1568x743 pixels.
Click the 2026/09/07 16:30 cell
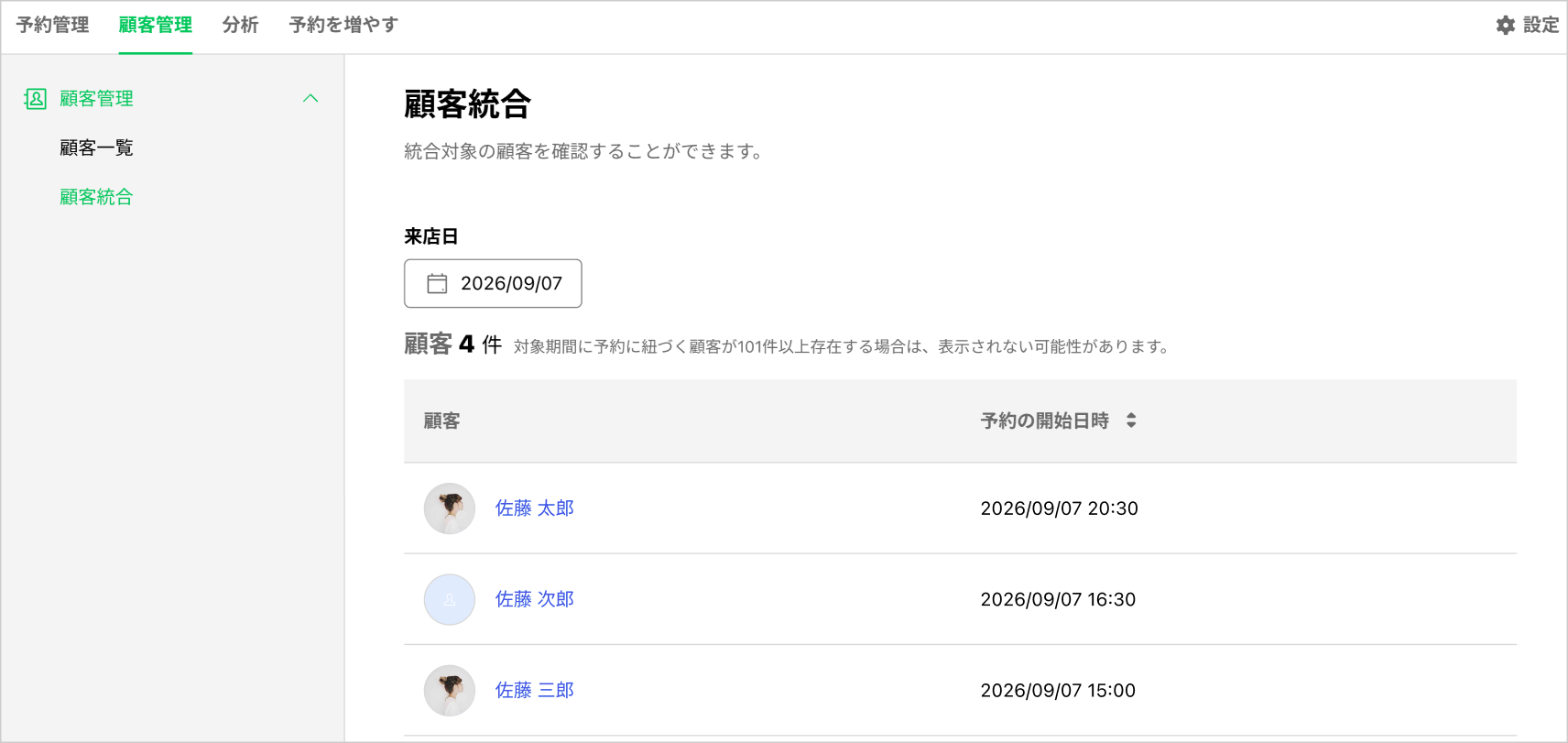point(1058,599)
